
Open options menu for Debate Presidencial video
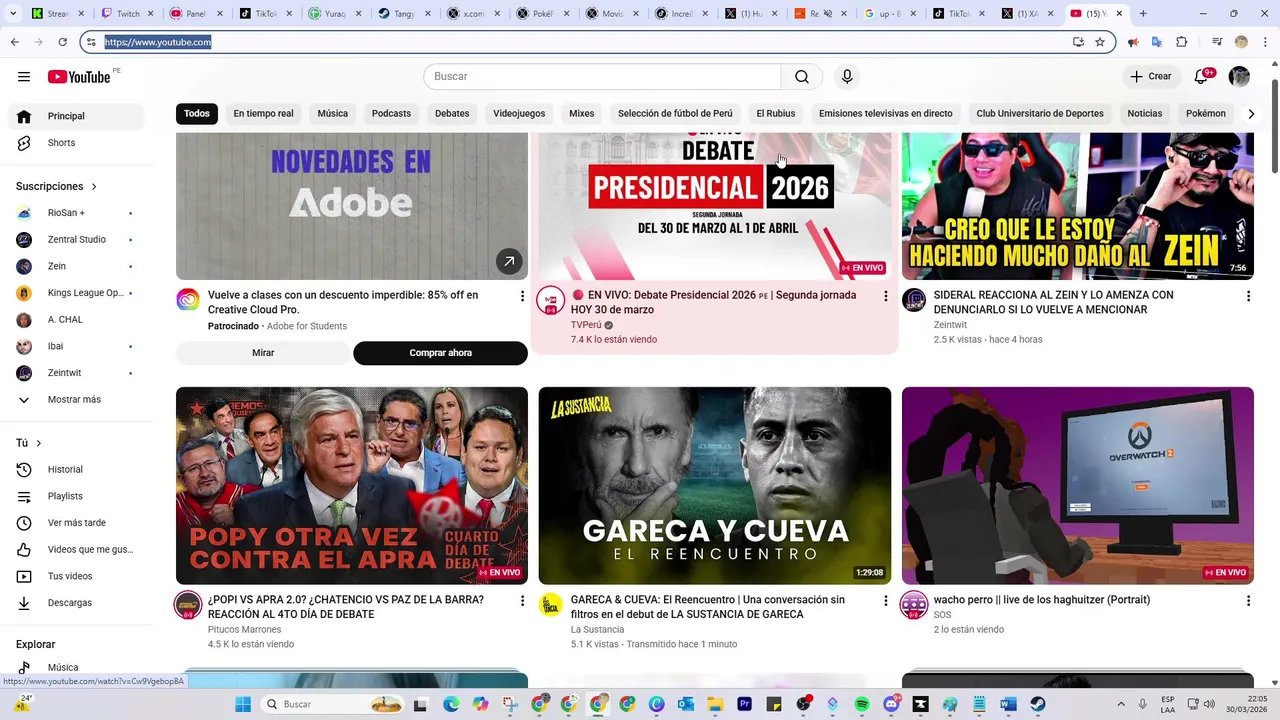click(885, 296)
